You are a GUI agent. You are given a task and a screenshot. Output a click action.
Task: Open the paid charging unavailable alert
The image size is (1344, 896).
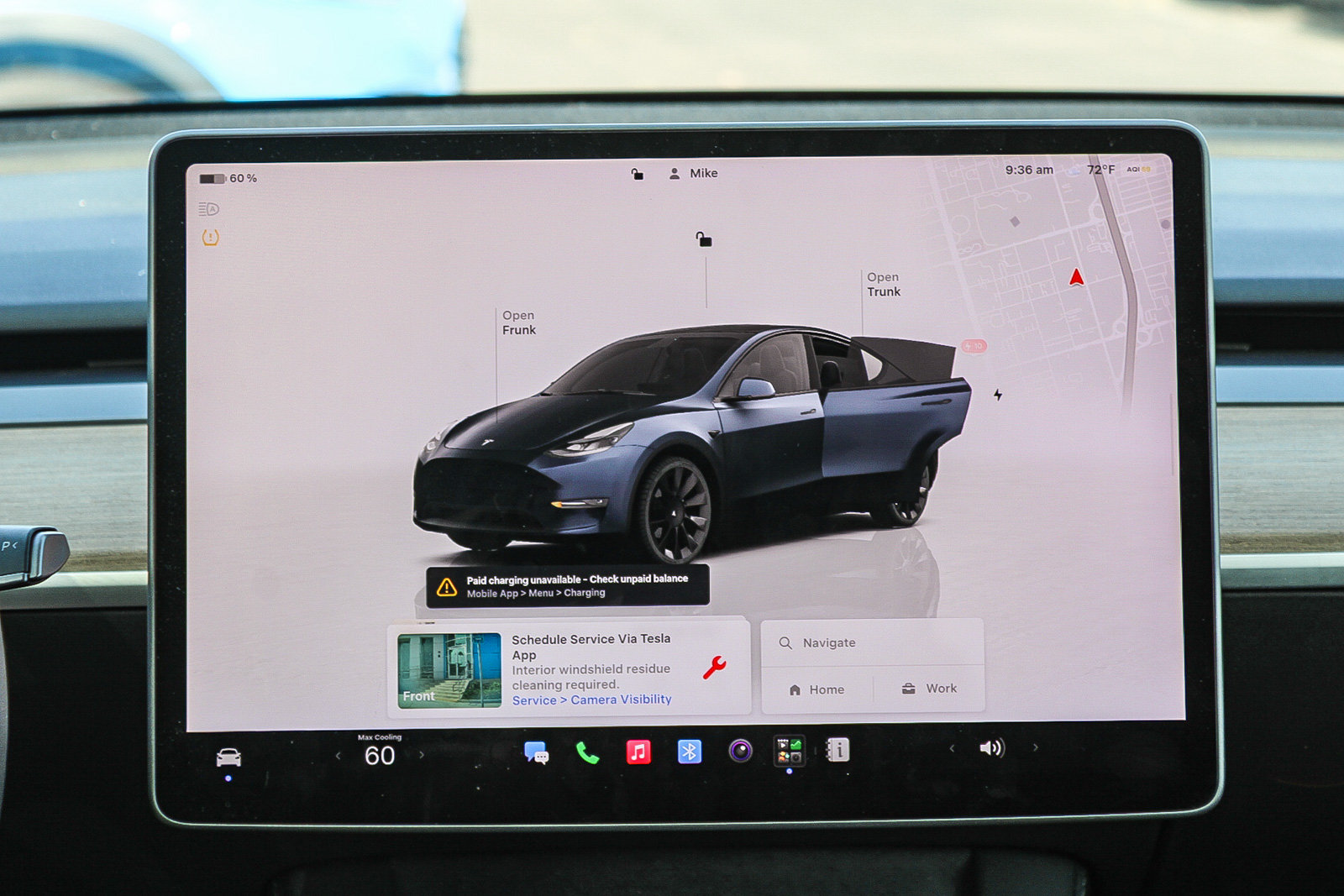[568, 586]
